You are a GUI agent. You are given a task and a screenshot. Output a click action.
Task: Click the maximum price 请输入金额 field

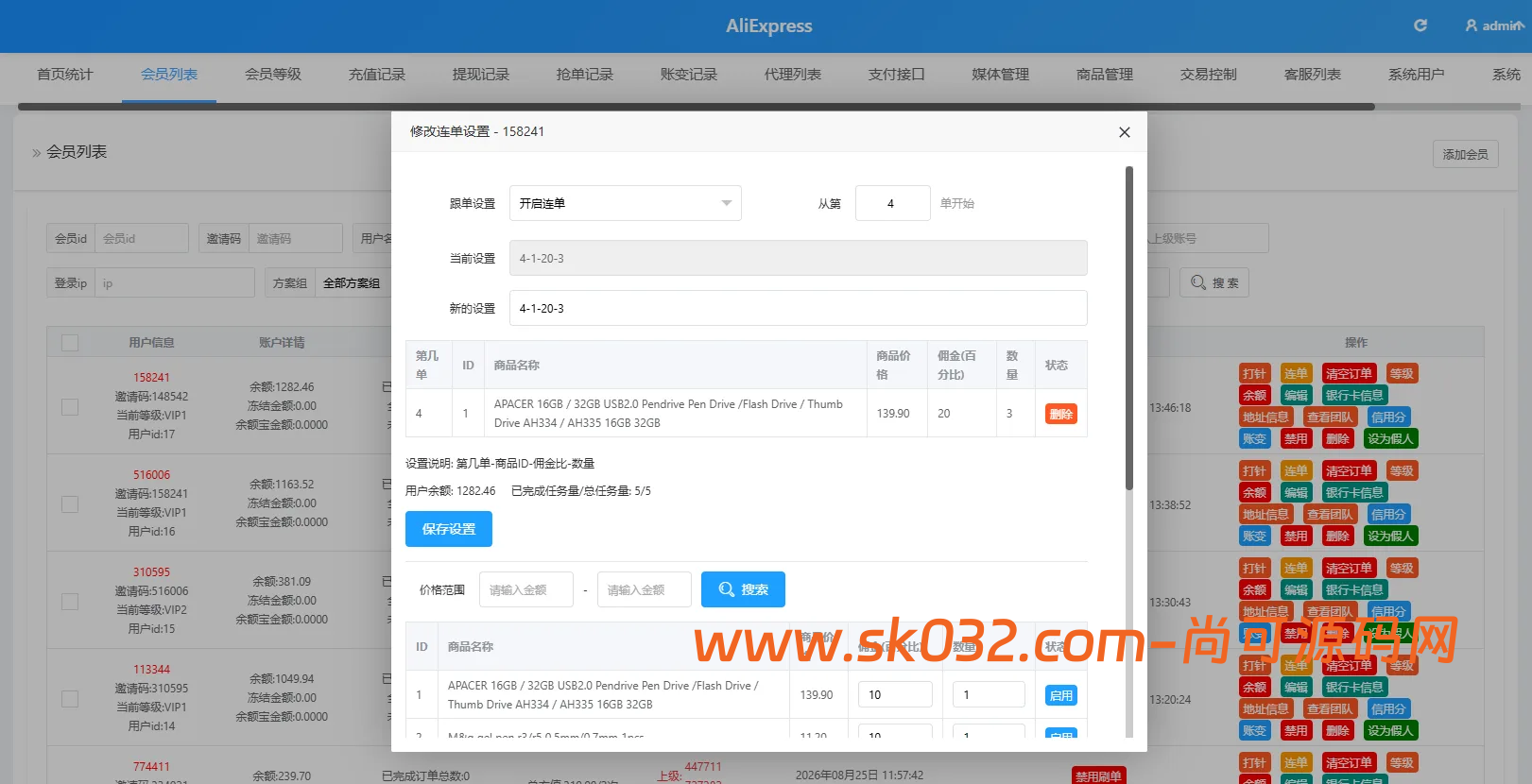click(x=645, y=589)
